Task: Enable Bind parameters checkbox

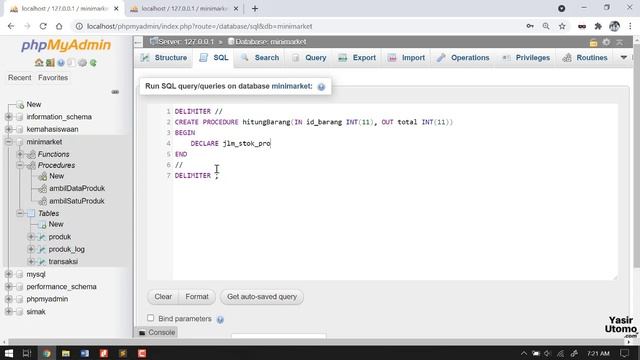Action: [151, 318]
